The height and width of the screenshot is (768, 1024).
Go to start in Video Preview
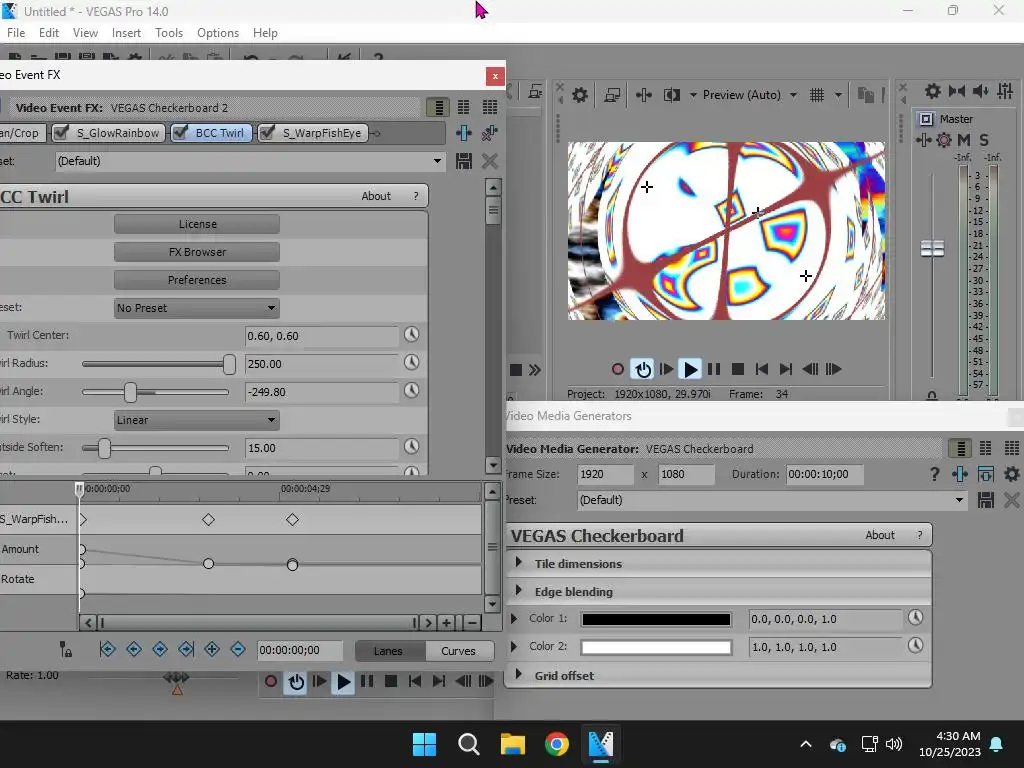pos(761,370)
